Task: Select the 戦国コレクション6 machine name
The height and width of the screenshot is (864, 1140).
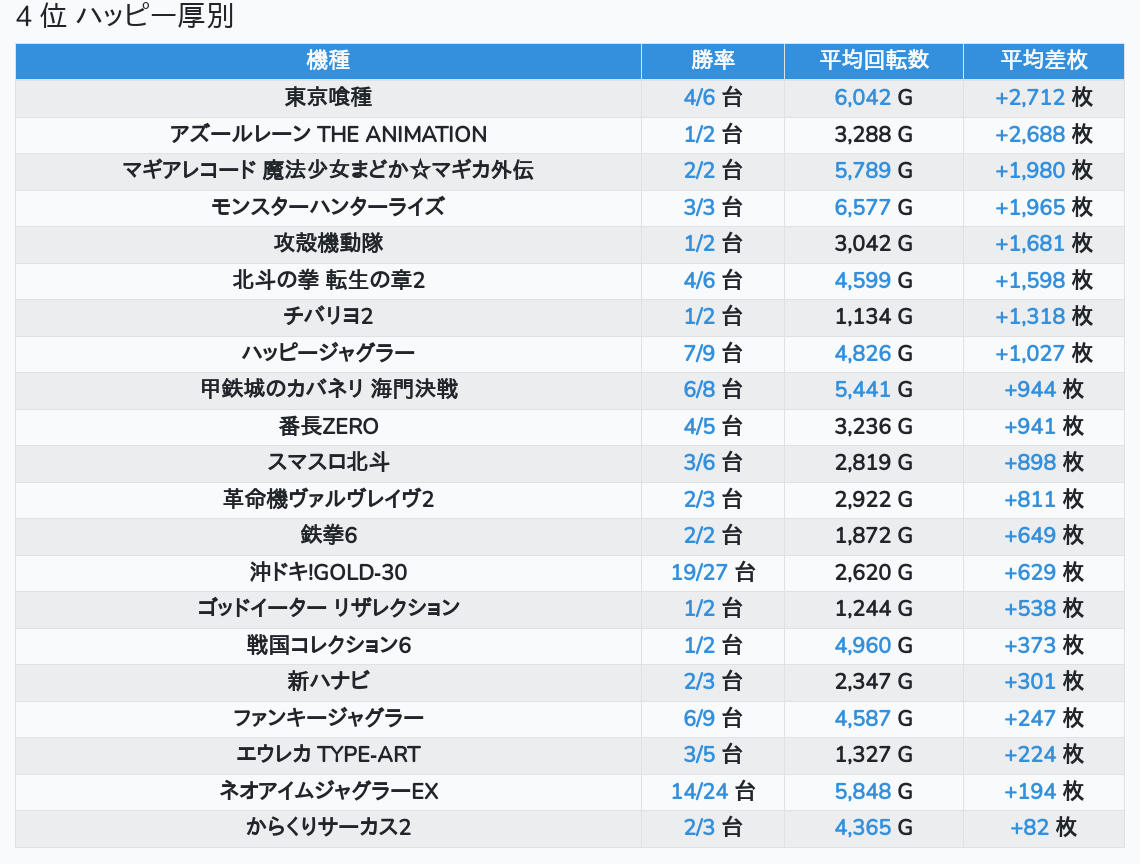Action: pos(328,645)
